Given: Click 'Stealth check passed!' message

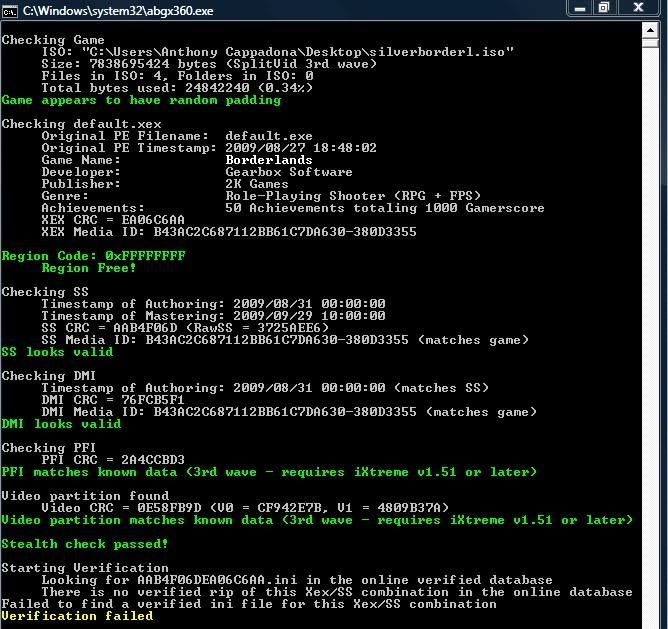Looking at the screenshot, I should coord(85,544).
